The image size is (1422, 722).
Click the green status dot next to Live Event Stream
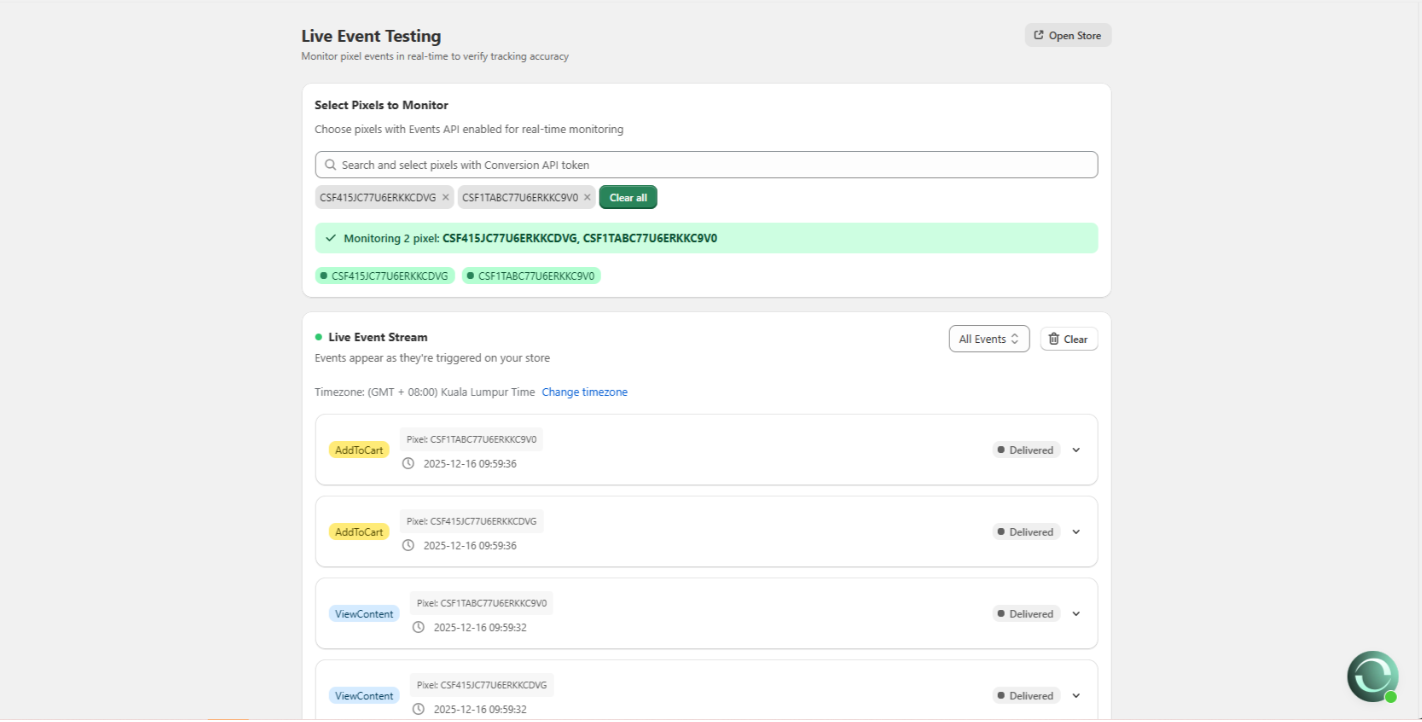318,337
